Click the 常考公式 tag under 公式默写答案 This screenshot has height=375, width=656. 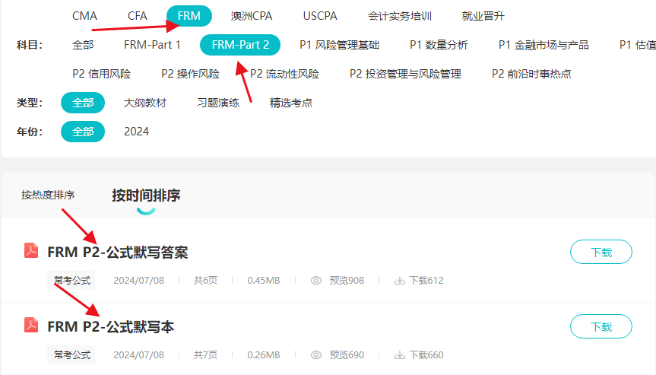coord(71,280)
